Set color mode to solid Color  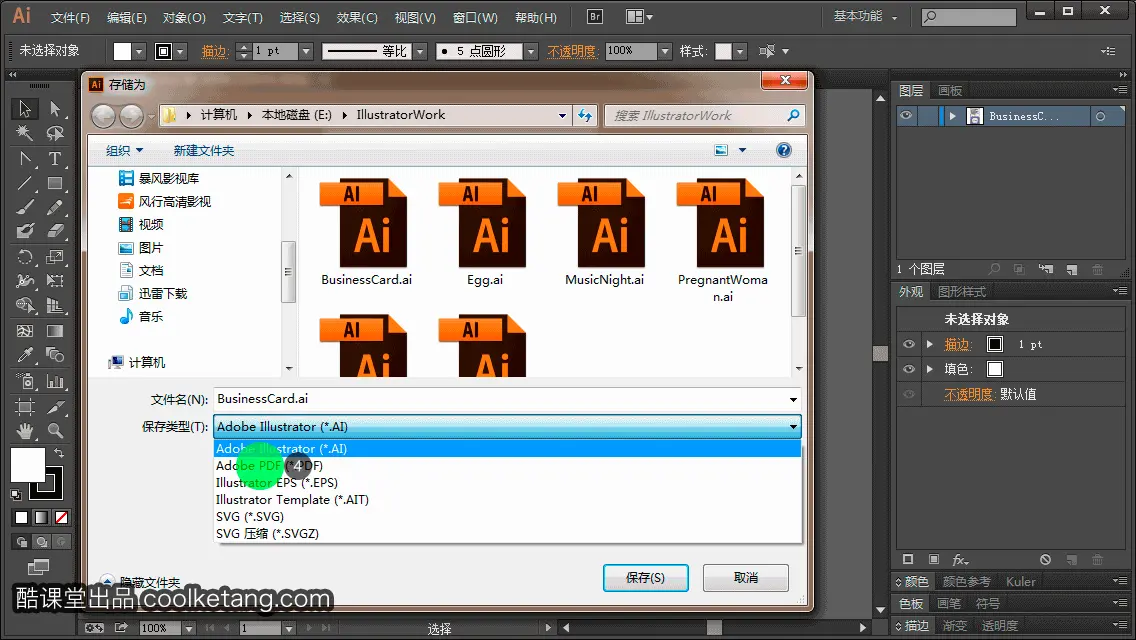point(22,518)
